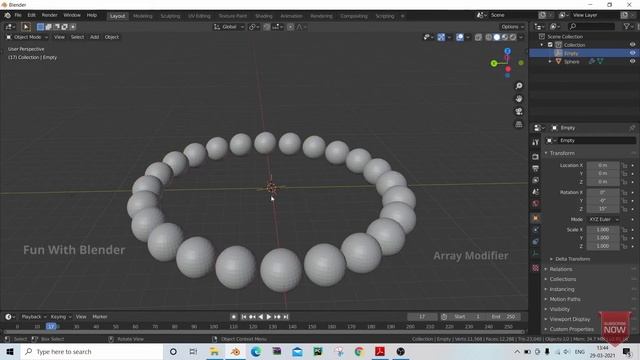Toggle X-ray mode

(478, 37)
